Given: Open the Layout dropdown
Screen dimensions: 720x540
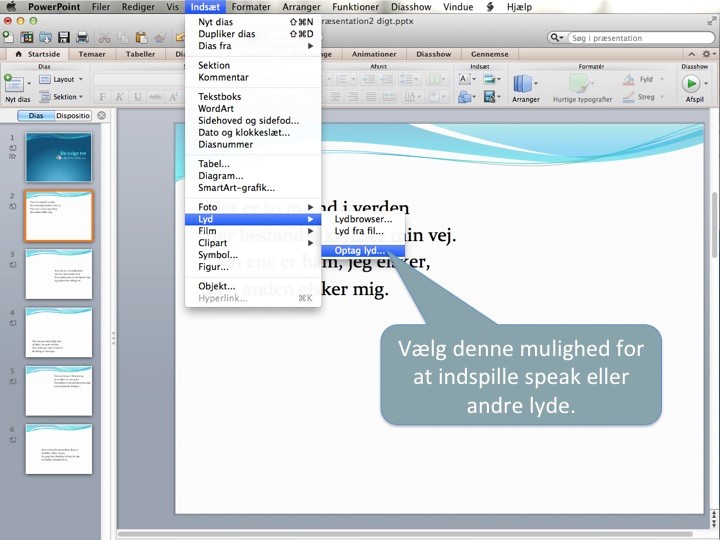Looking at the screenshot, I should click(x=61, y=79).
